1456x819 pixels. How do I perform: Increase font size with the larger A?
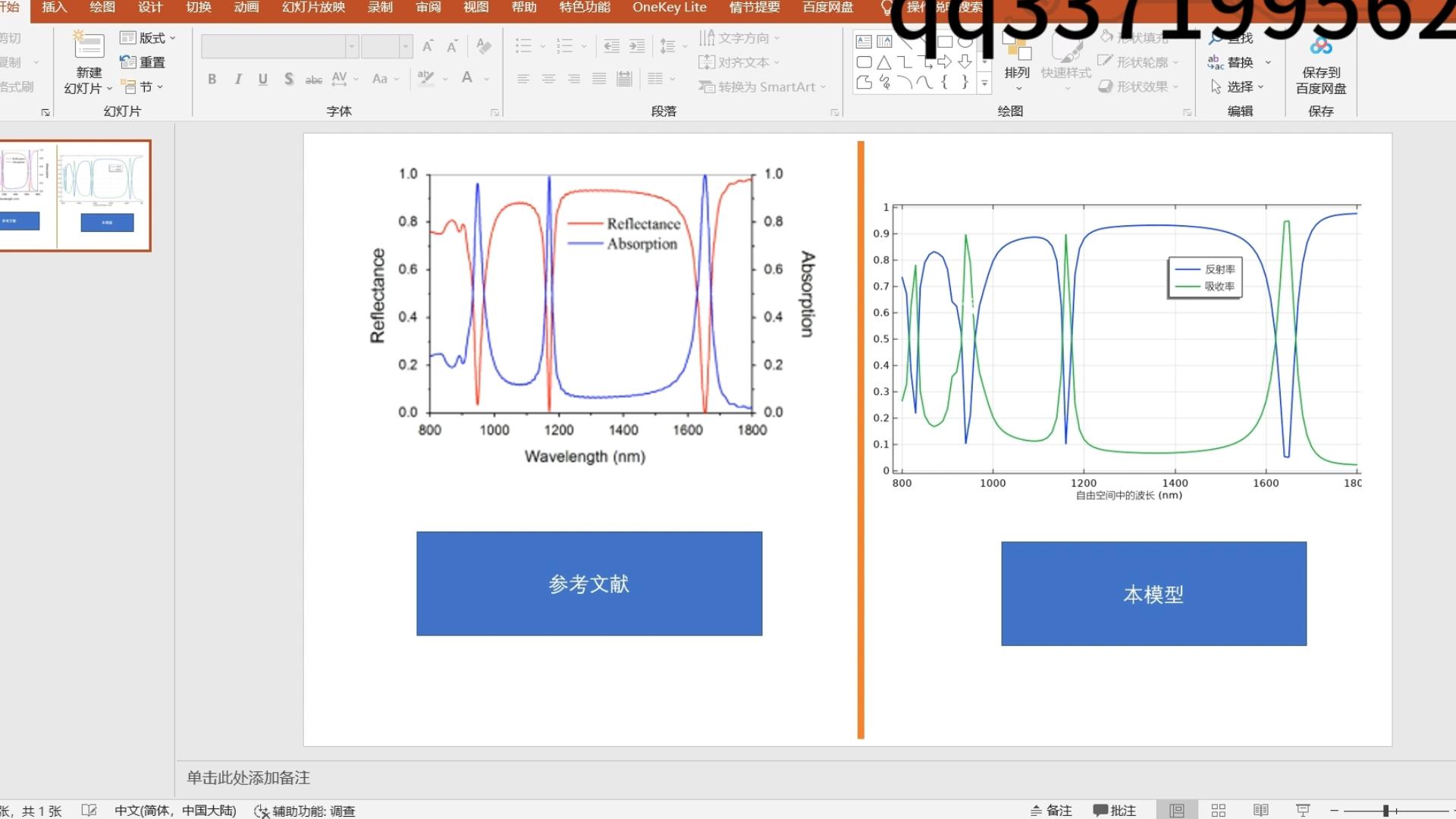click(x=428, y=46)
